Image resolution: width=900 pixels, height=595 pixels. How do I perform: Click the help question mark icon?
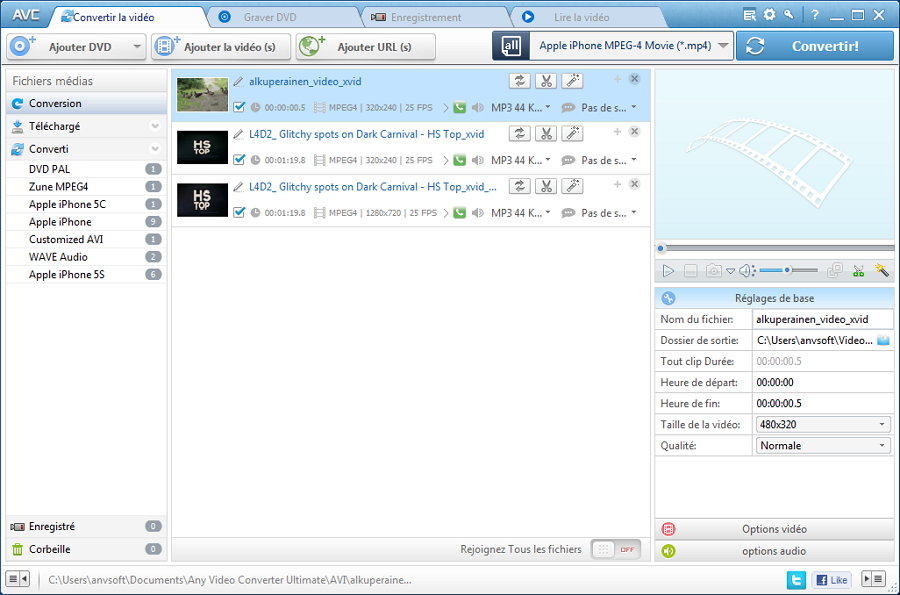[814, 15]
